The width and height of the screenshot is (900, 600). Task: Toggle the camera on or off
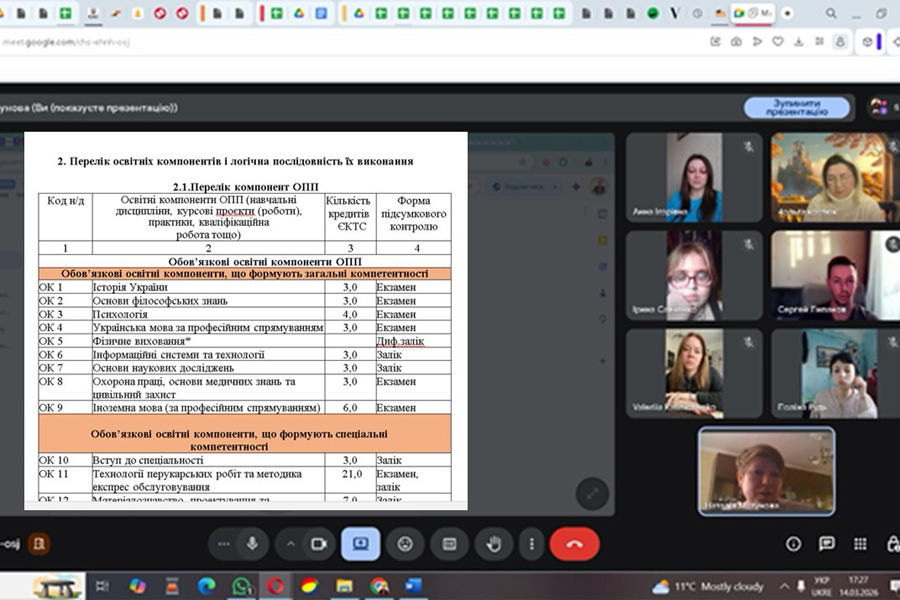click(319, 543)
